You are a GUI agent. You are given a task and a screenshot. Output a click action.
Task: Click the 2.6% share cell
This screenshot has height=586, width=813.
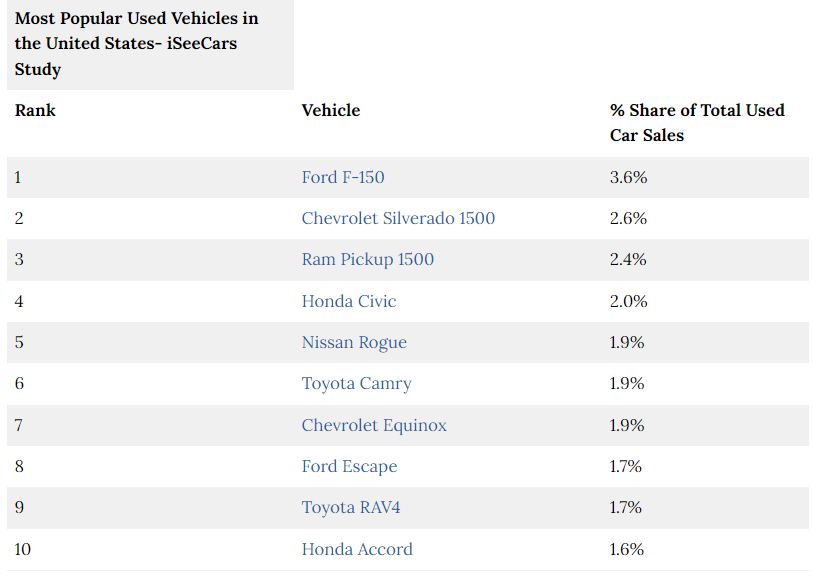(629, 218)
